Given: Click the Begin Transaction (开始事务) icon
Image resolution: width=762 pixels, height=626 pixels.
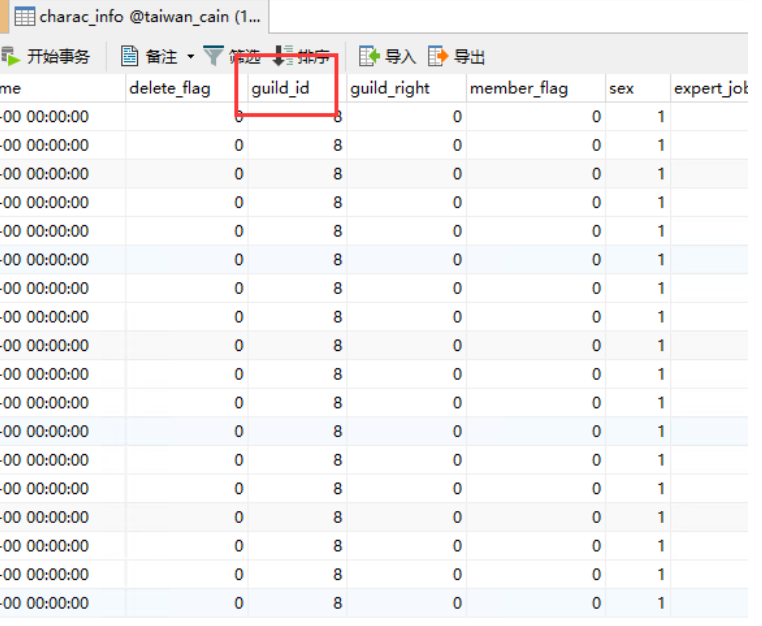Looking at the screenshot, I should (10, 56).
